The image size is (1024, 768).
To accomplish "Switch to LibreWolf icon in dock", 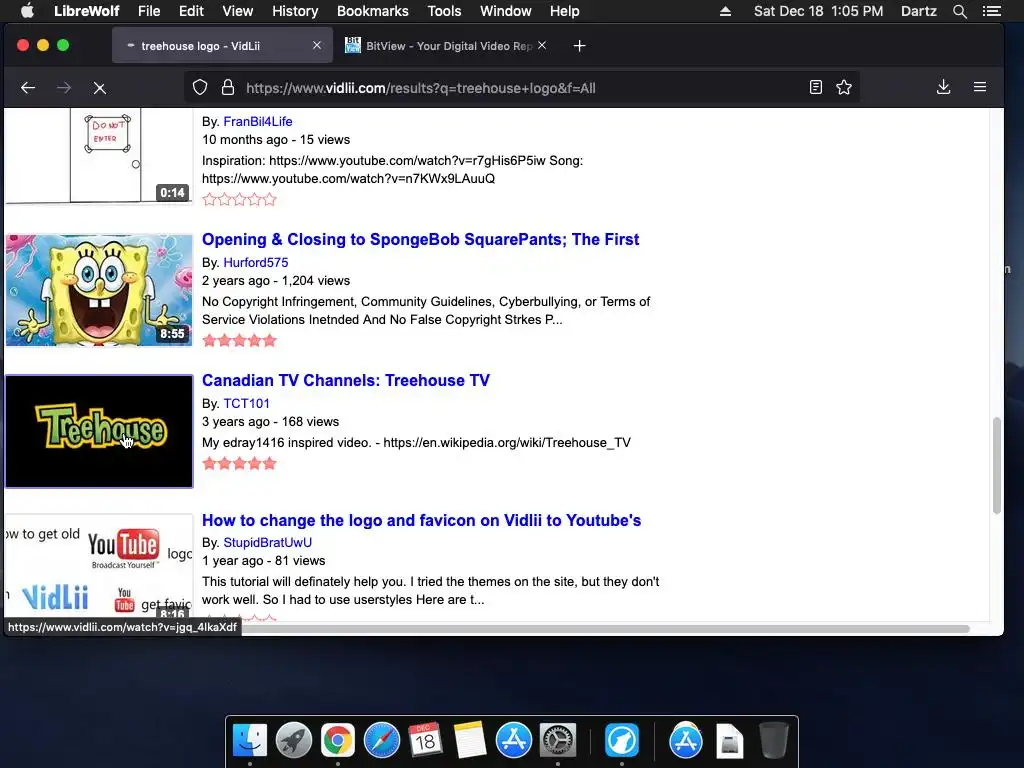I will (x=622, y=741).
